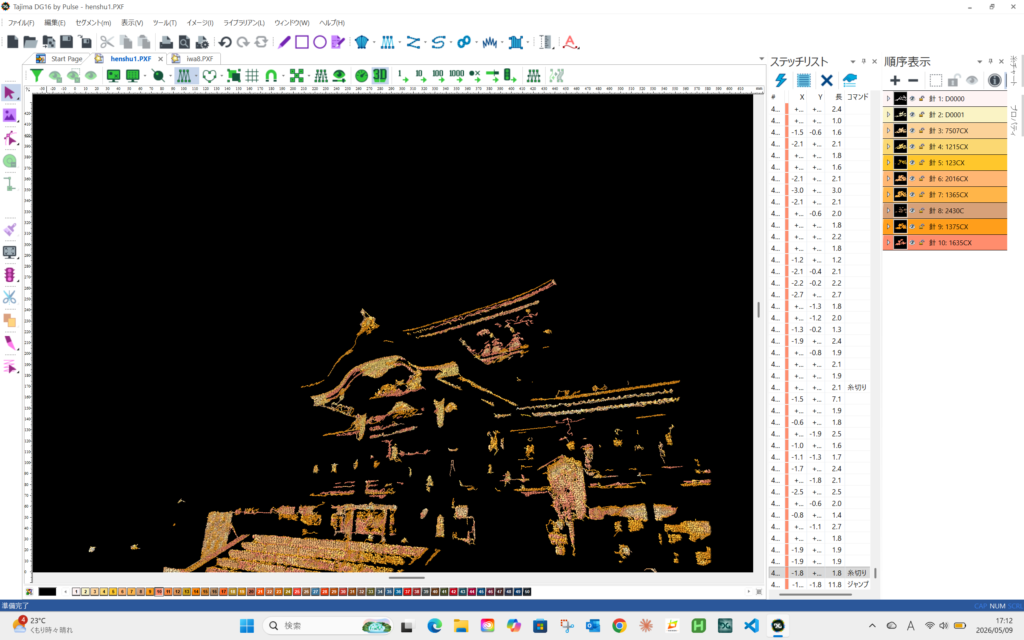The image size is (1024, 640).
Task: Click the green funnel filter icon
Action: point(37,76)
